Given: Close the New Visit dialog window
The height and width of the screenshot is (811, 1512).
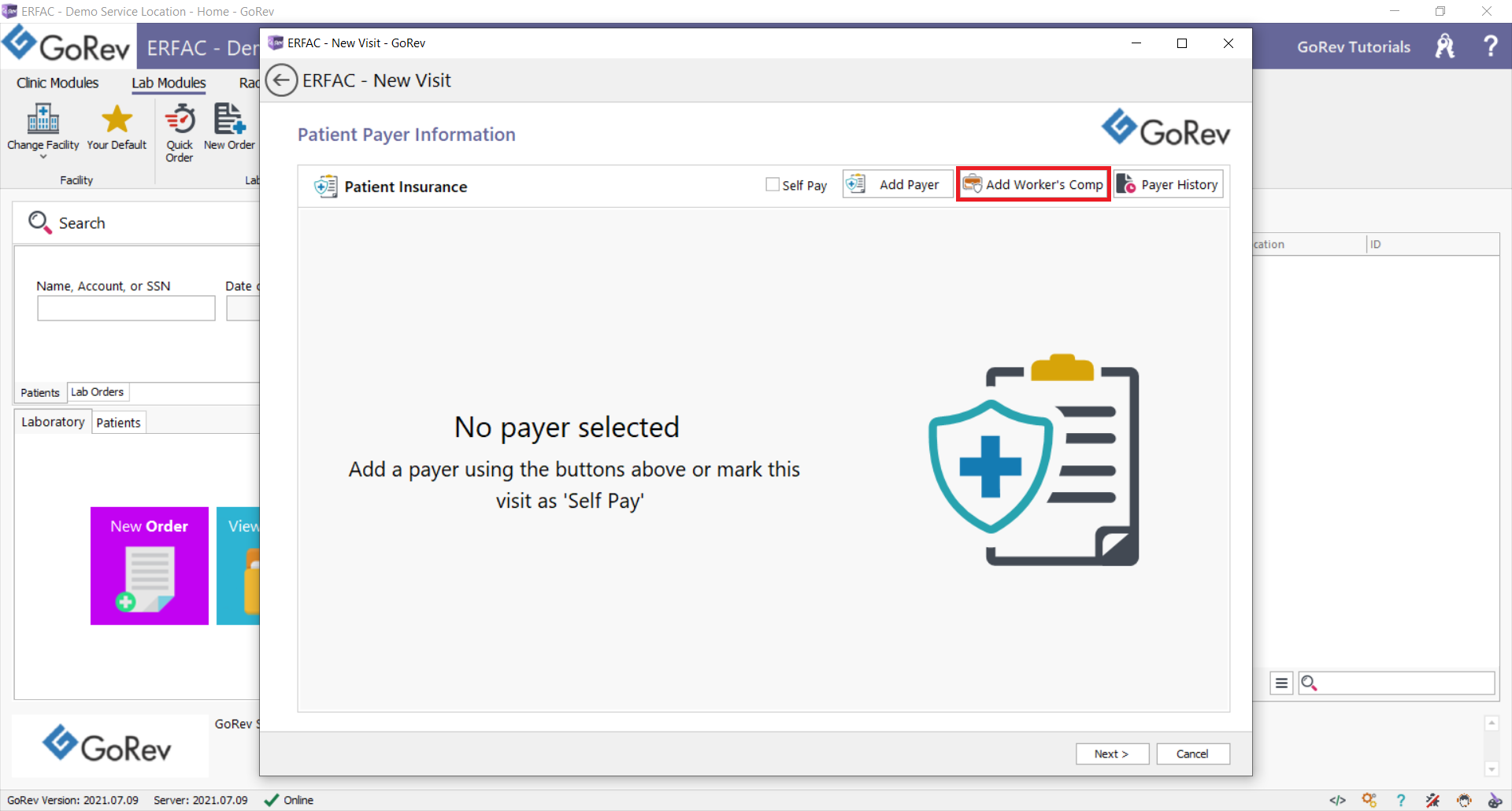Looking at the screenshot, I should [x=1228, y=43].
